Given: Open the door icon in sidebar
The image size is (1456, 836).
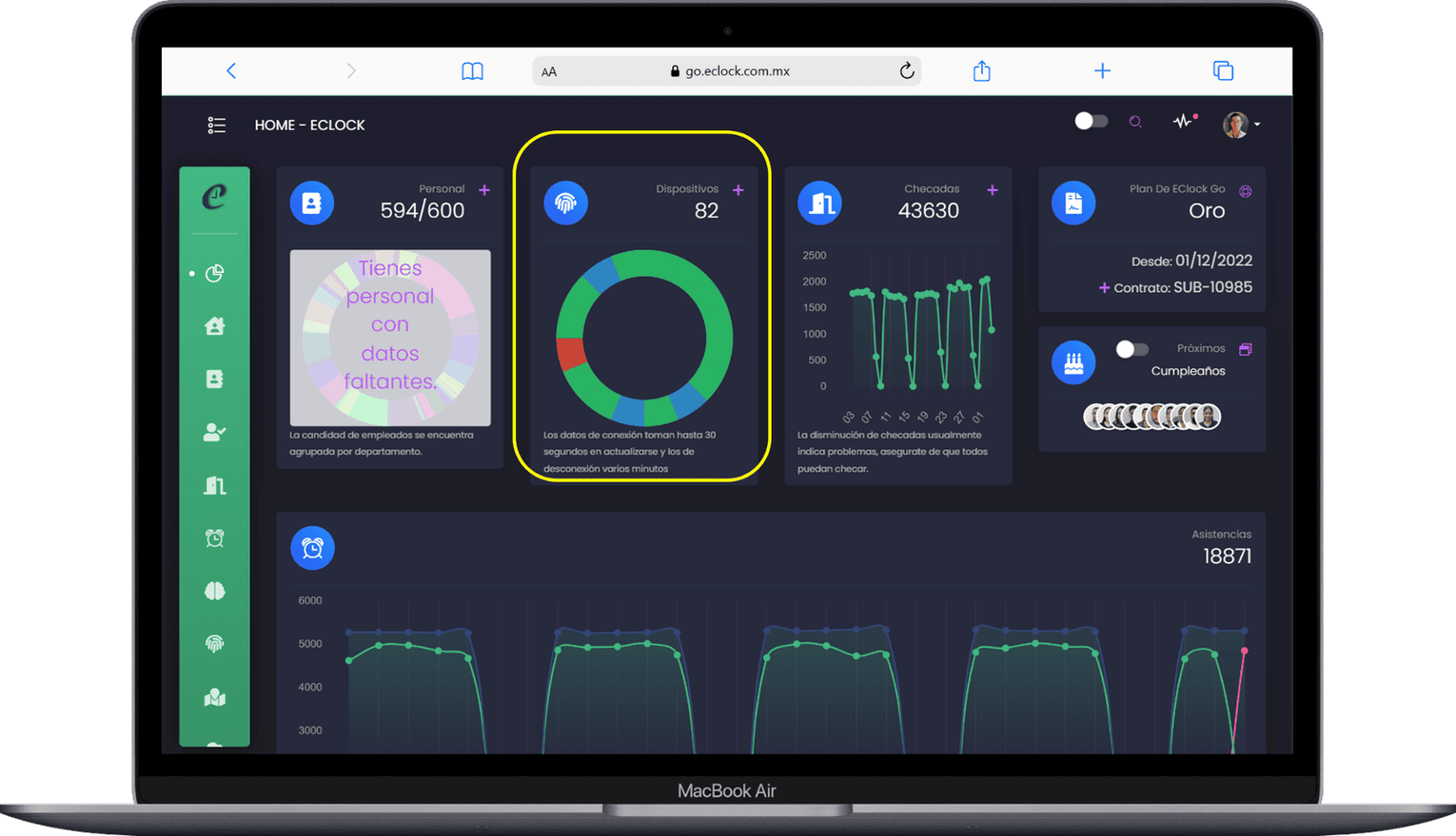Looking at the screenshot, I should click(x=215, y=486).
